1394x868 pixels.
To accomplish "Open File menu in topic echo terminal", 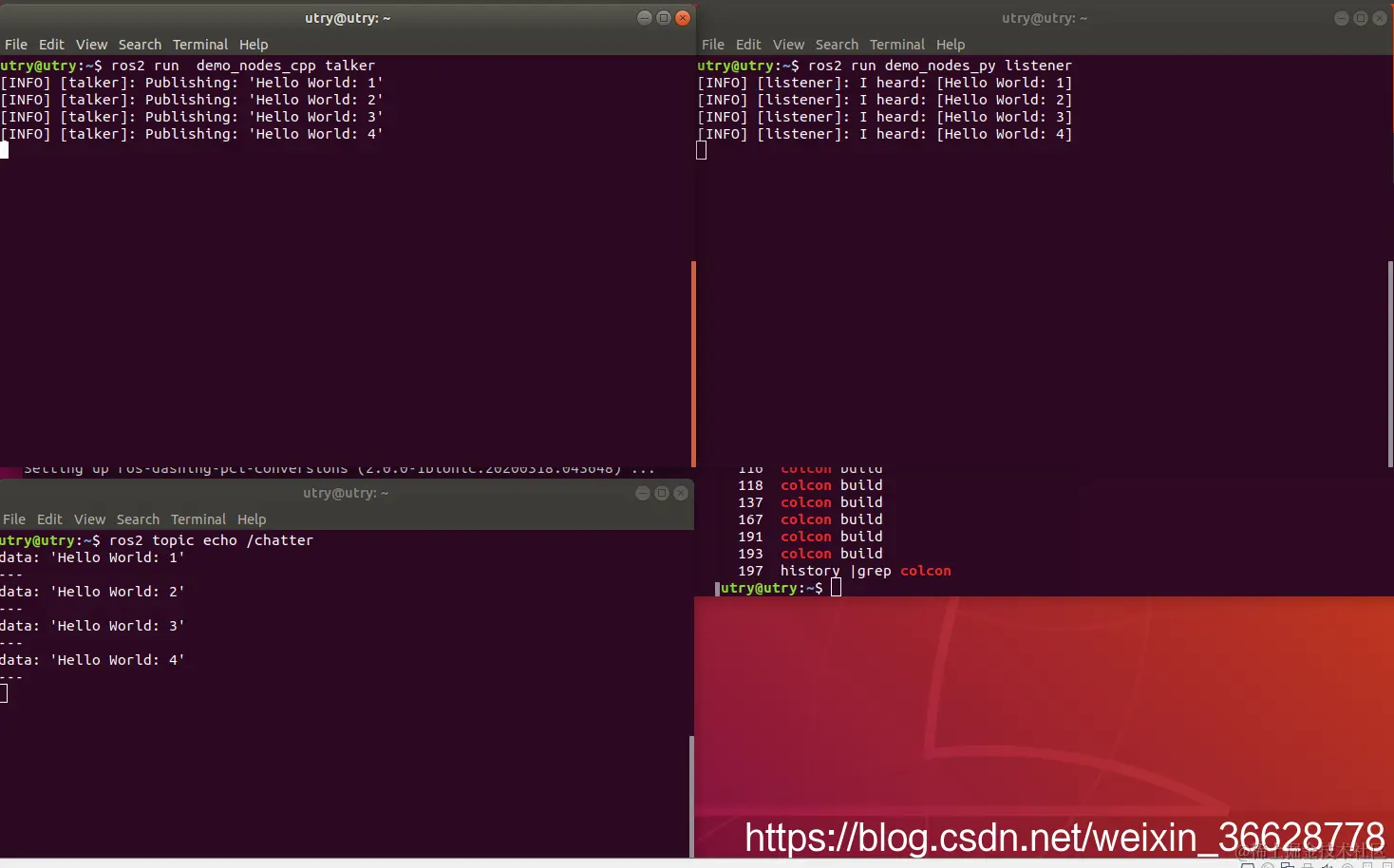I will pos(14,519).
